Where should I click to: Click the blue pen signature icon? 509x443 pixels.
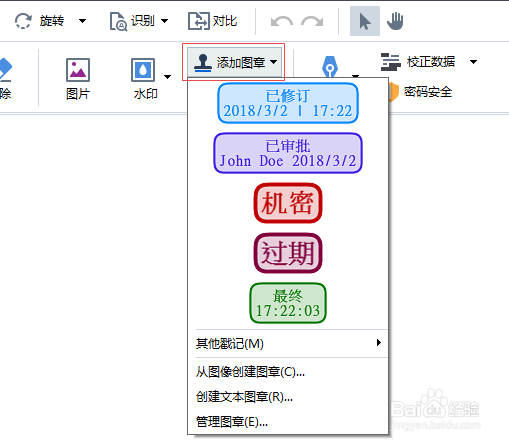click(330, 67)
